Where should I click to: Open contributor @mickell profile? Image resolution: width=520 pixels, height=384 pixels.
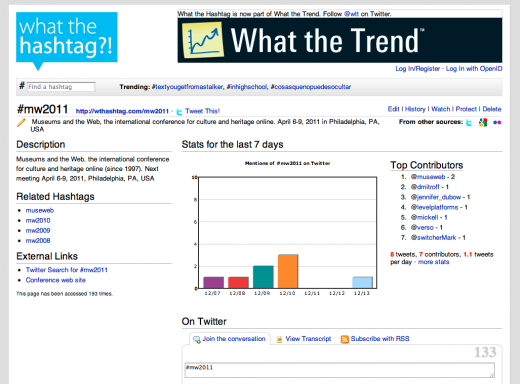click(x=424, y=217)
